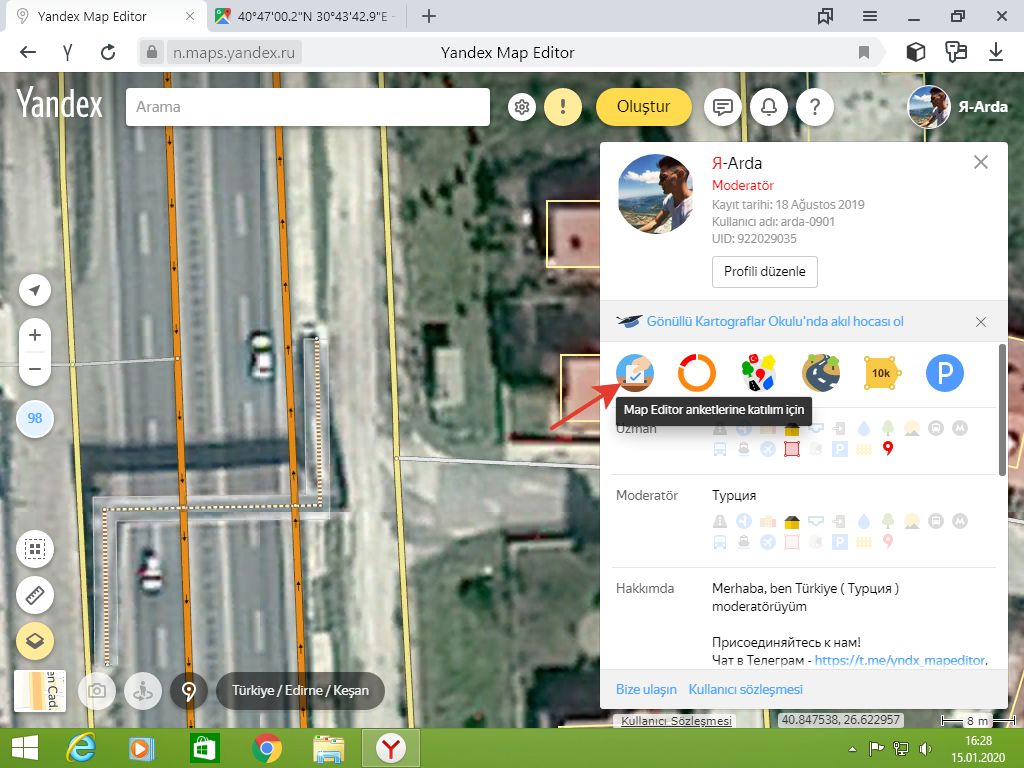The image size is (1024, 768).
Task: Click the Türkiye / Edirne / Keşan breadcrumb
Action: pyautogui.click(x=300, y=691)
